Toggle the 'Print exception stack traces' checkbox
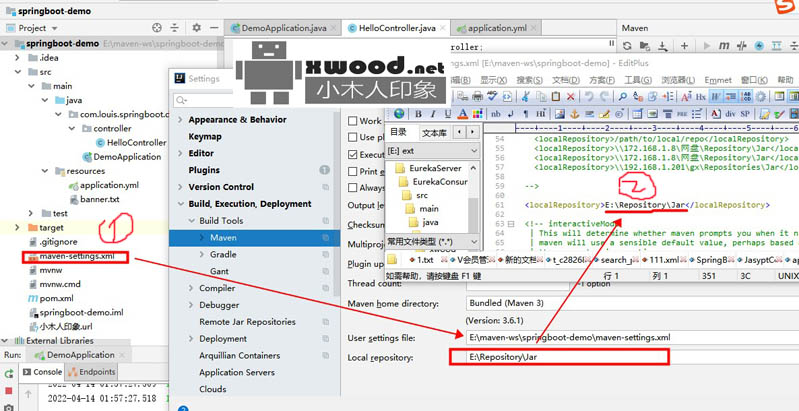799x411 pixels. 352,171
